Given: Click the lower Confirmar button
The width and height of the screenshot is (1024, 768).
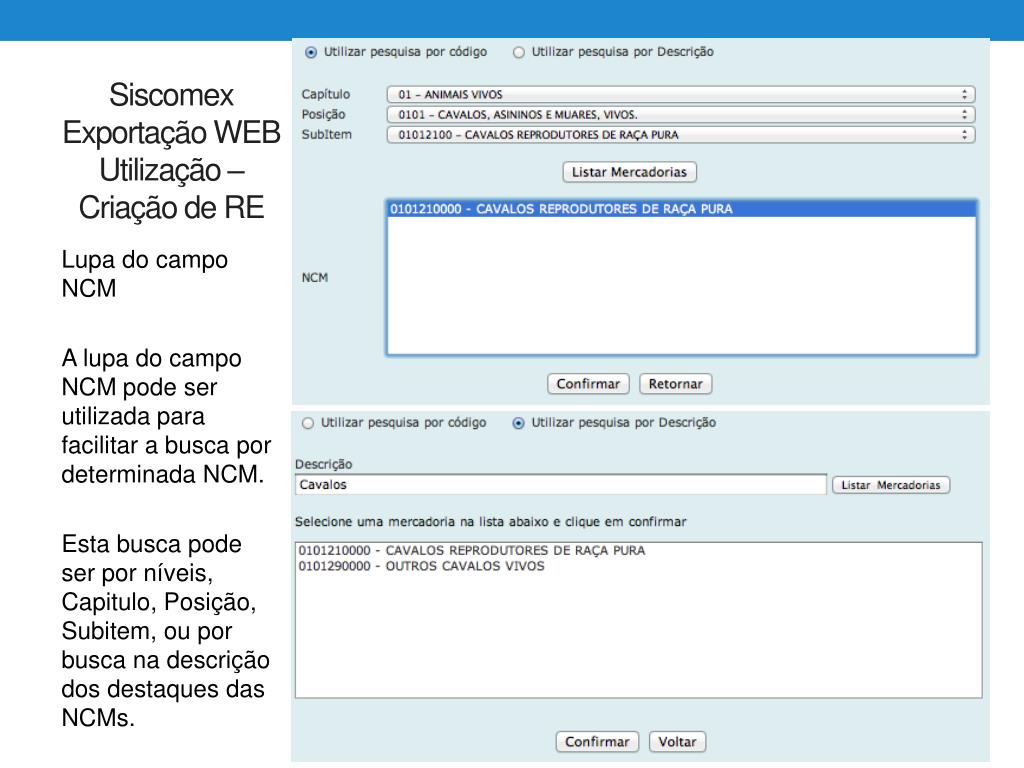Looking at the screenshot, I should pos(597,742).
